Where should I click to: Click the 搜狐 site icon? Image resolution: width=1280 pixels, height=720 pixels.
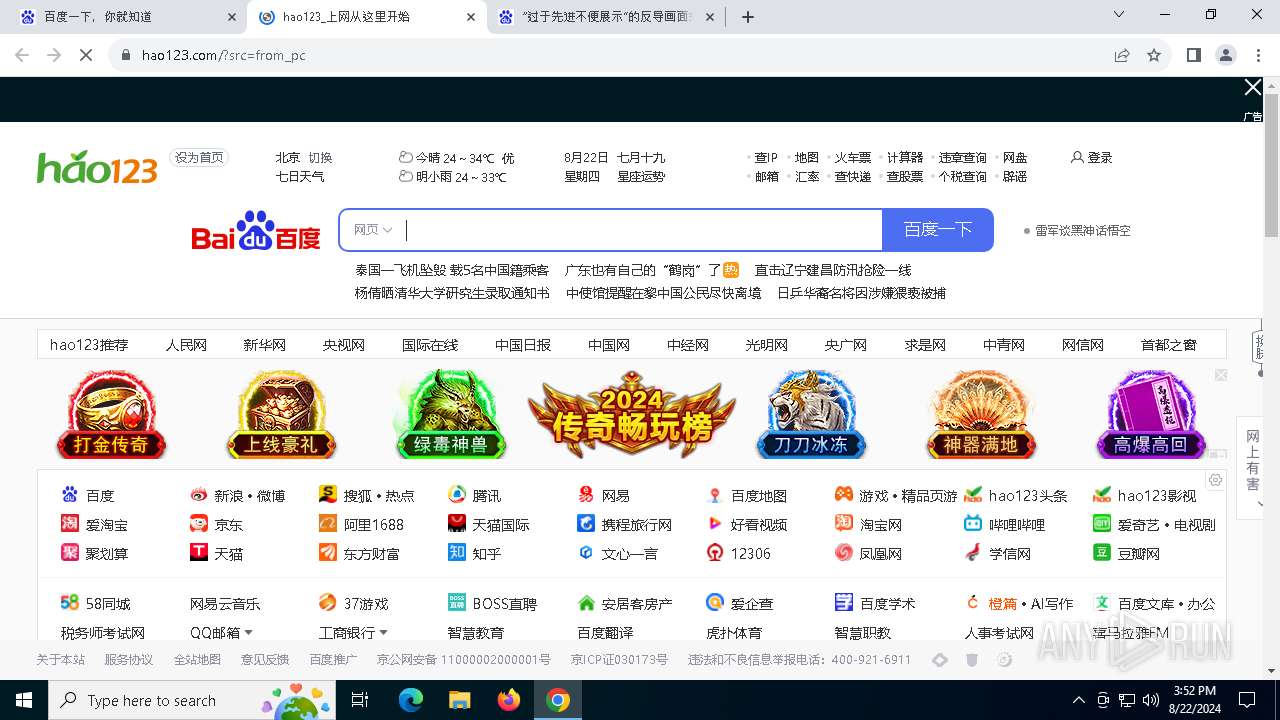coord(327,495)
